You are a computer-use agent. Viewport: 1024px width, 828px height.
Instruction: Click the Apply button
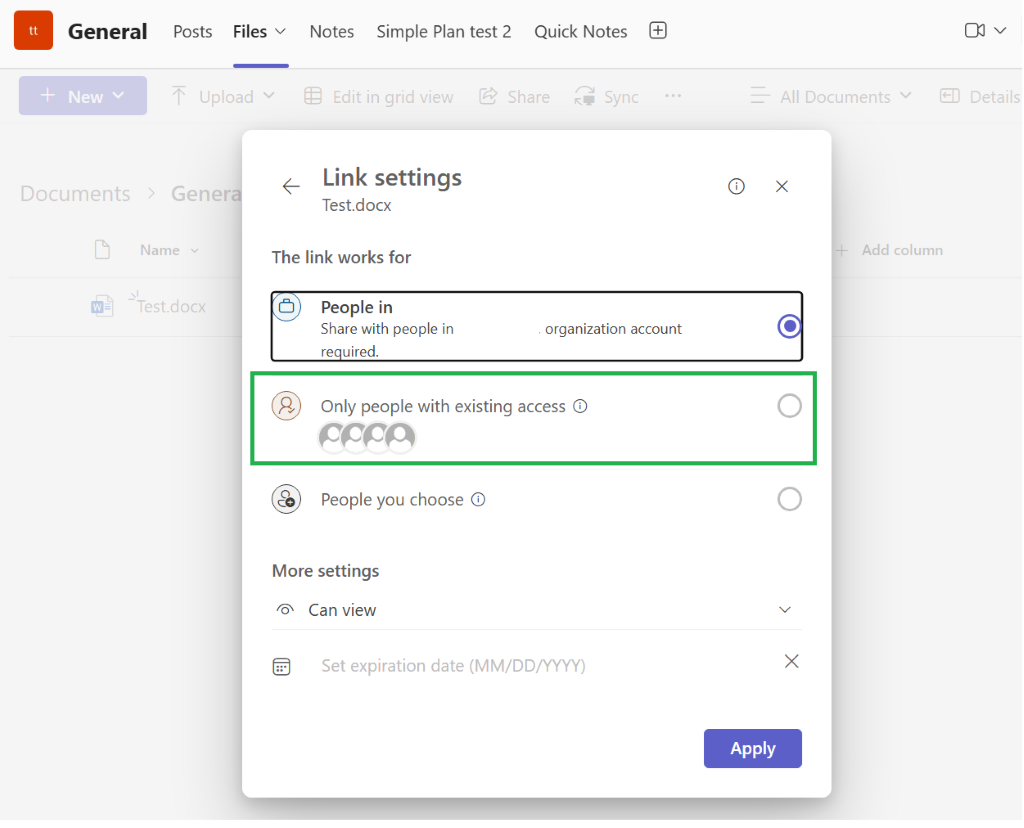click(752, 748)
